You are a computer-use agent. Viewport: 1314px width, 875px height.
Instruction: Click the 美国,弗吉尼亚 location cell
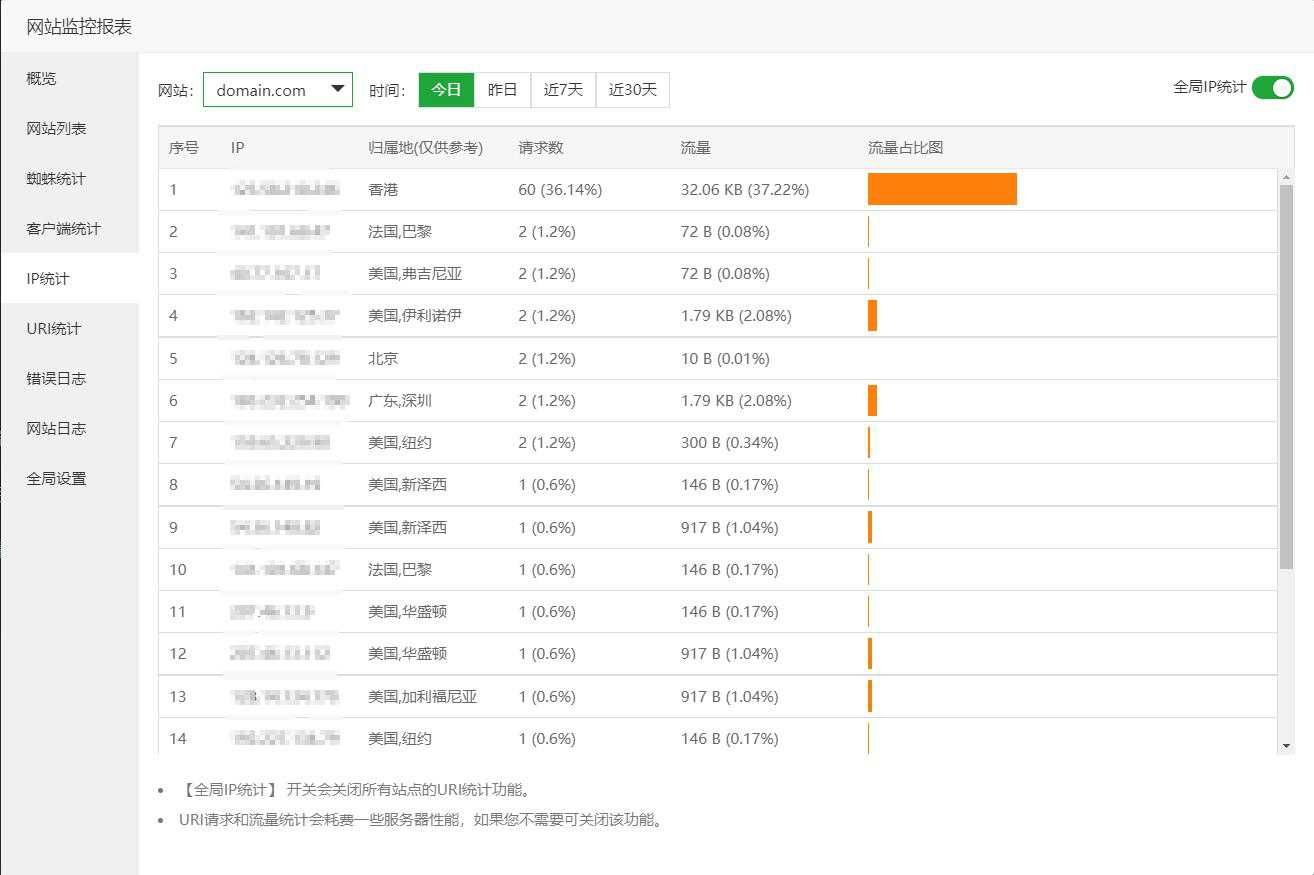pos(415,274)
